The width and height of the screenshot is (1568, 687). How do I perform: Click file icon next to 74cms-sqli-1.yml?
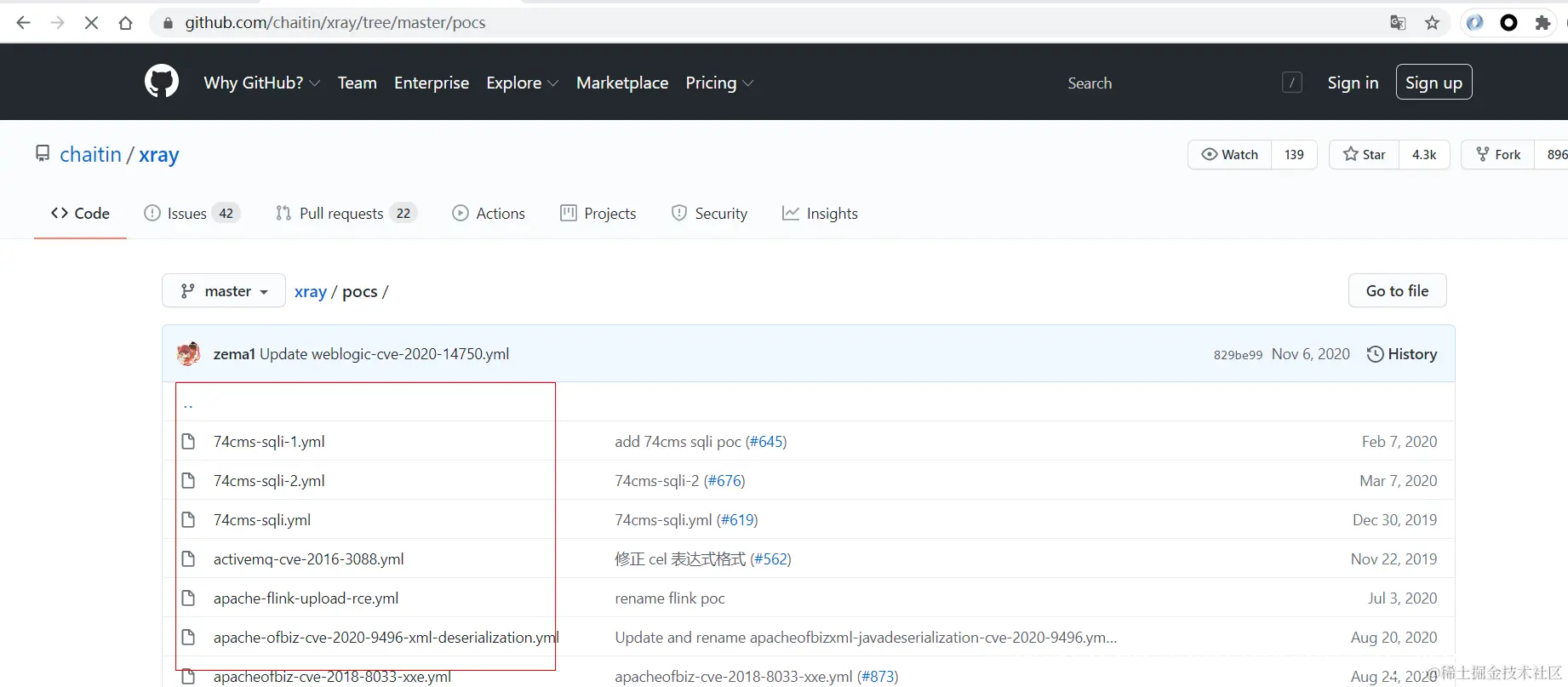(189, 442)
